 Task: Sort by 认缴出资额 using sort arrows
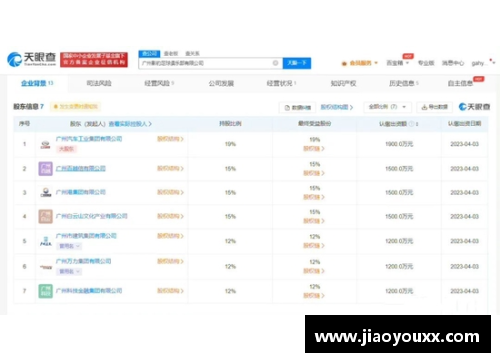pos(417,124)
